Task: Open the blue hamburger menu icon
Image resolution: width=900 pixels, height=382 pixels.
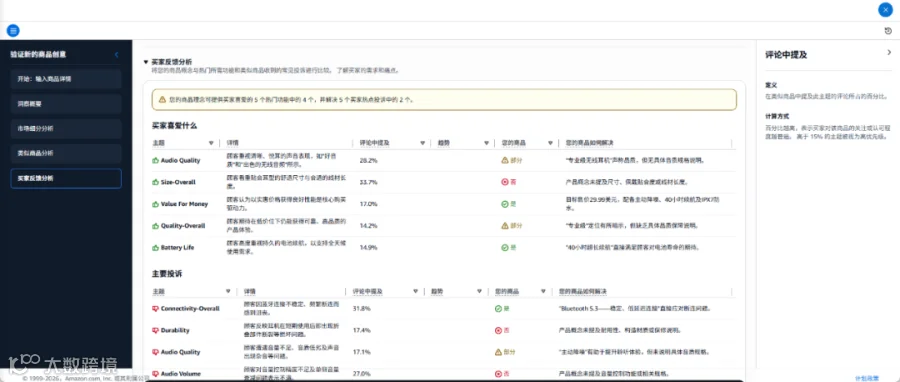Action: tap(13, 30)
